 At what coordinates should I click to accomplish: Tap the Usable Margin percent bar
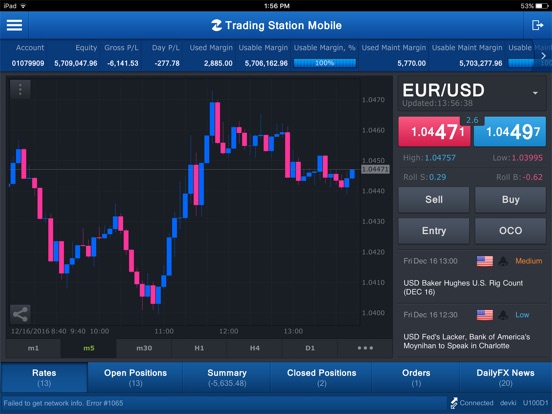click(325, 63)
